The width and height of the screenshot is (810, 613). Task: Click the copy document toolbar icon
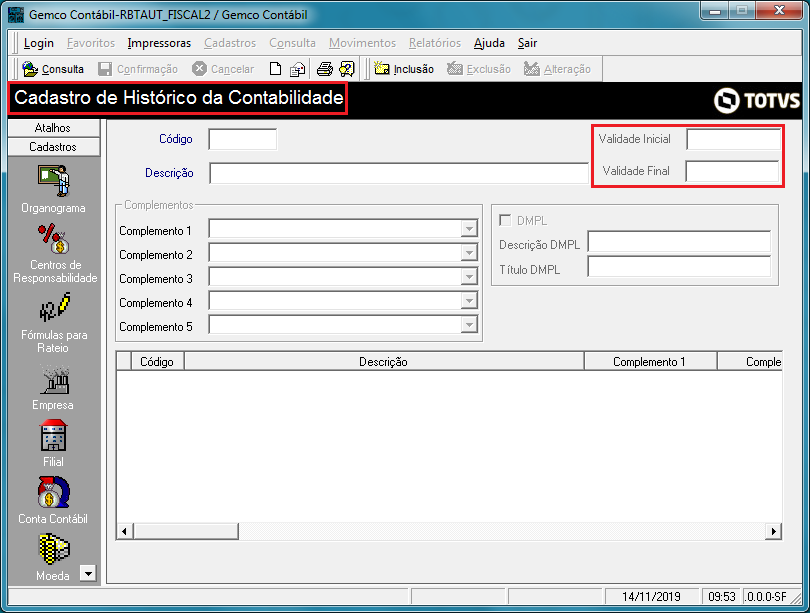298,69
